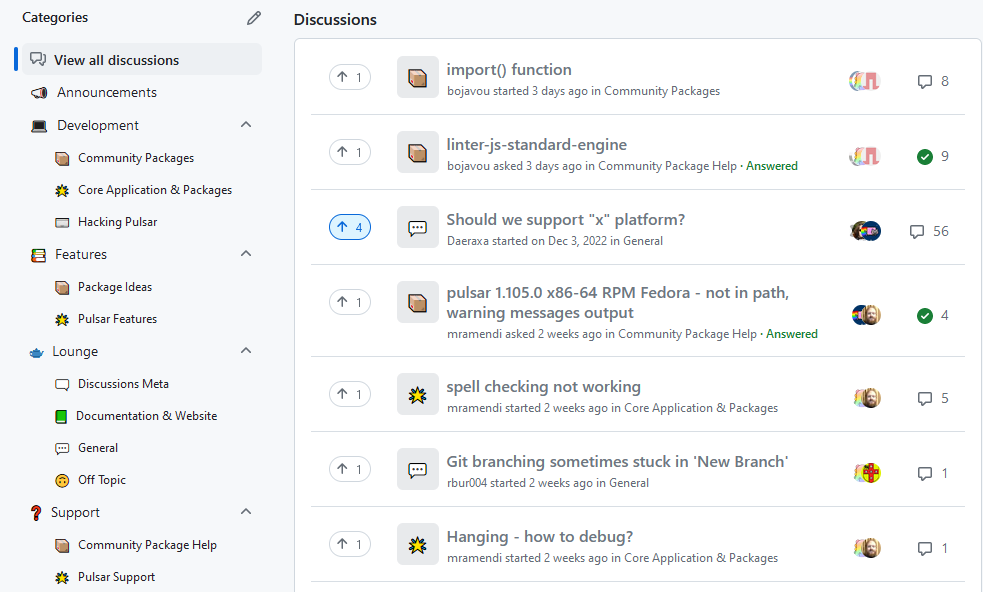983x592 pixels.
Task: View 9 answered comments on linter-js-standard-engine
Action: click(933, 156)
